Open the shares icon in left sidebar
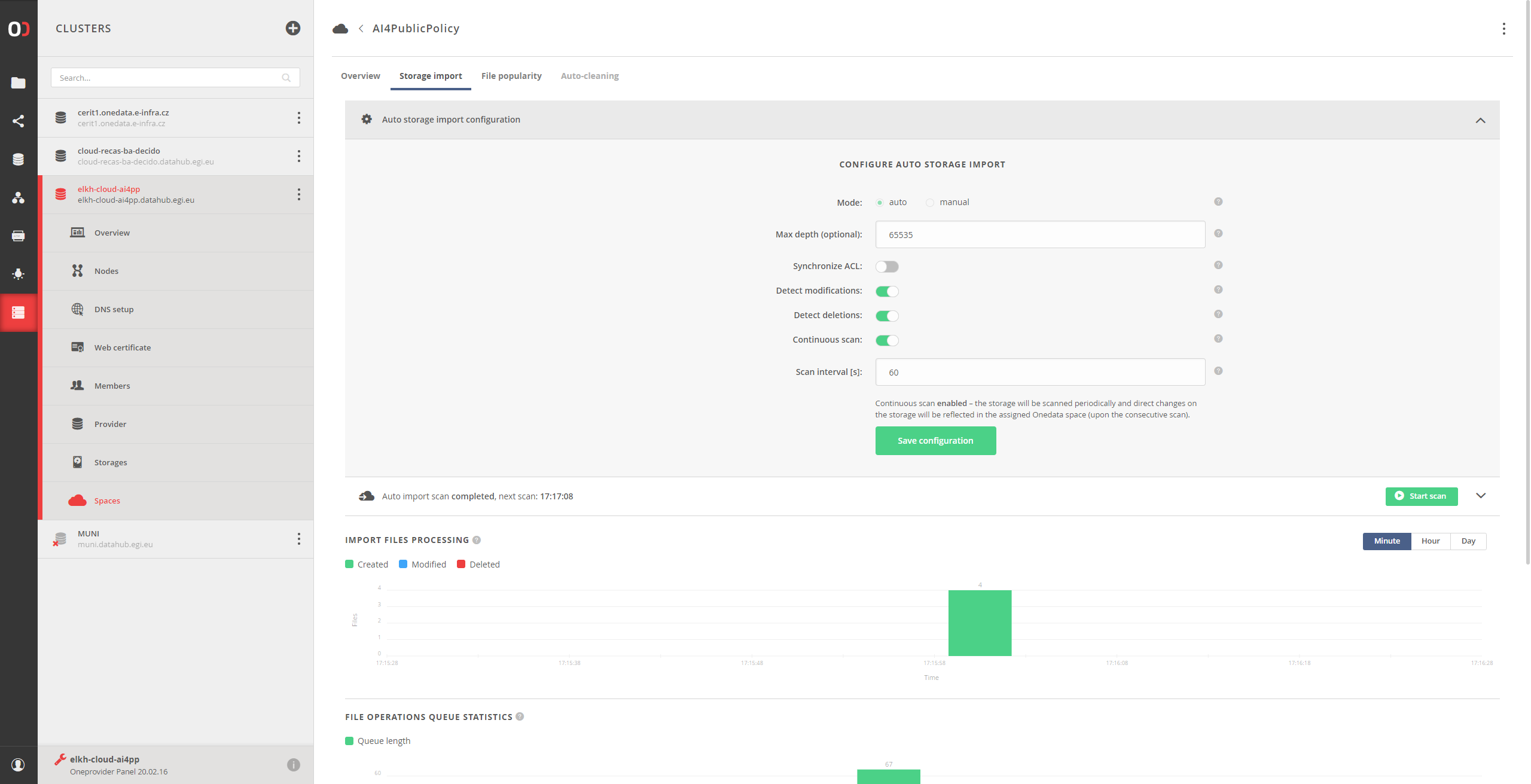 pos(19,121)
